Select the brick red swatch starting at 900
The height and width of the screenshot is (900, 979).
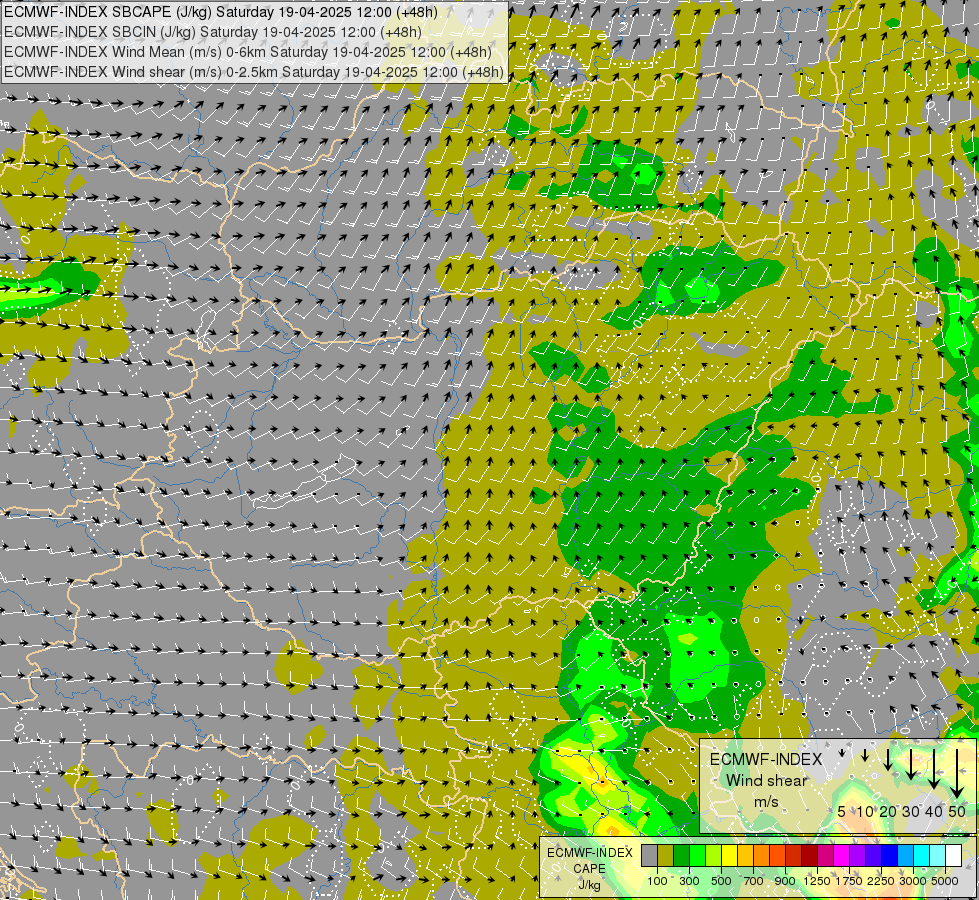[x=794, y=855]
